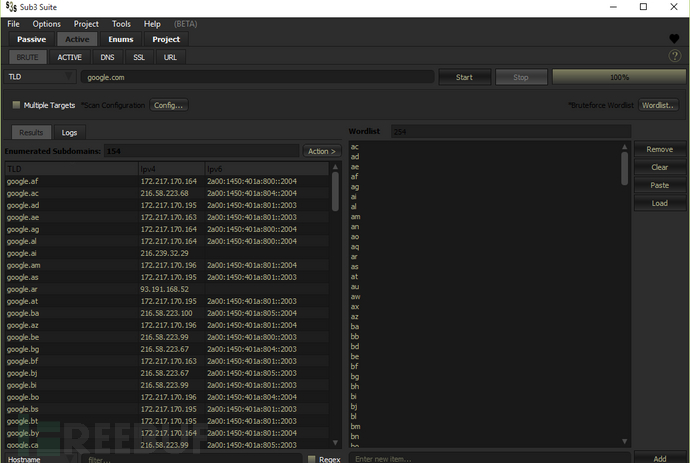The height and width of the screenshot is (463, 690).
Task: Click the wordlist scroll-down arrow
Action: tap(624, 441)
